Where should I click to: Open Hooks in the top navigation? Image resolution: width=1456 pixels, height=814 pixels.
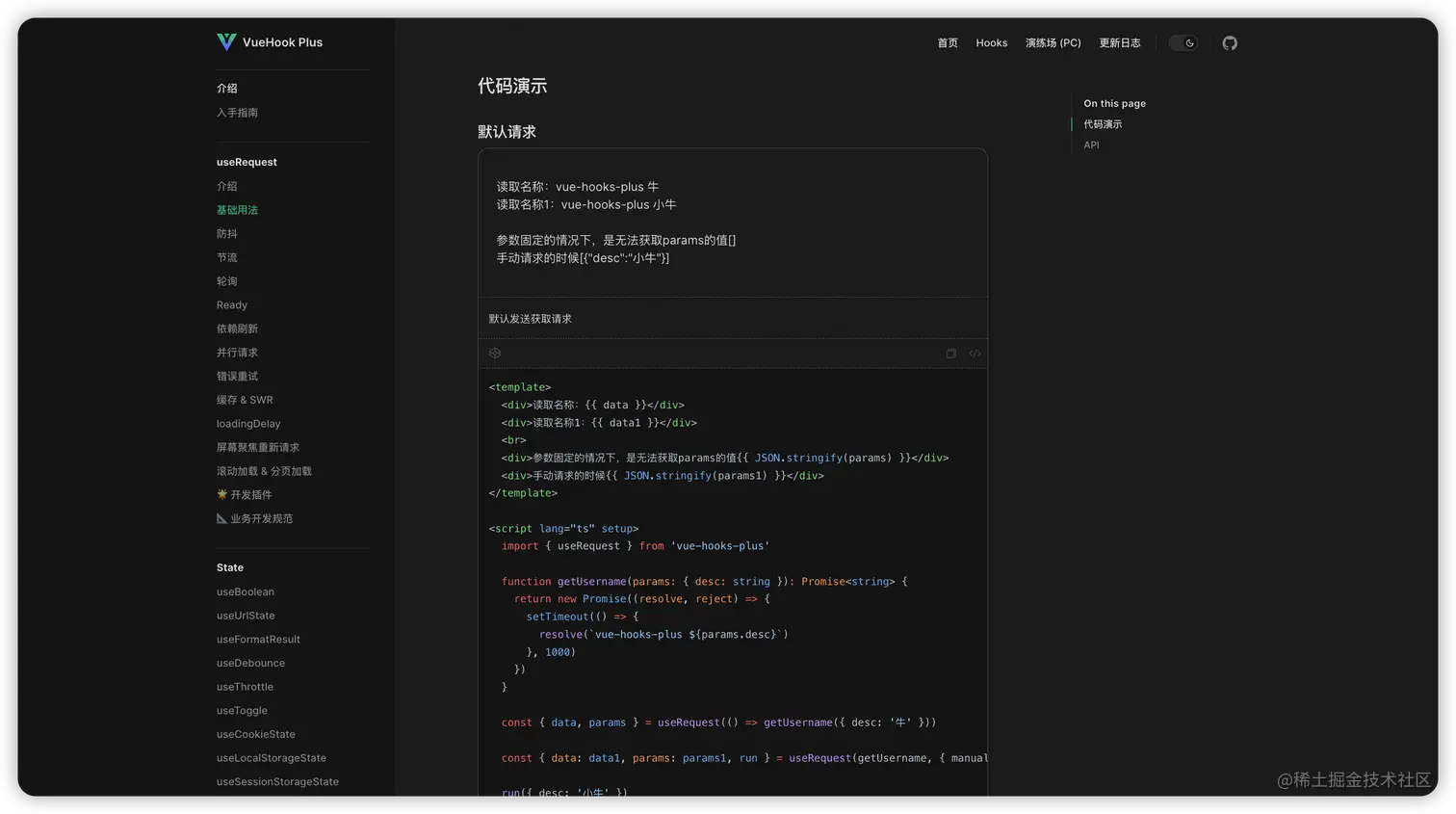pyautogui.click(x=992, y=42)
